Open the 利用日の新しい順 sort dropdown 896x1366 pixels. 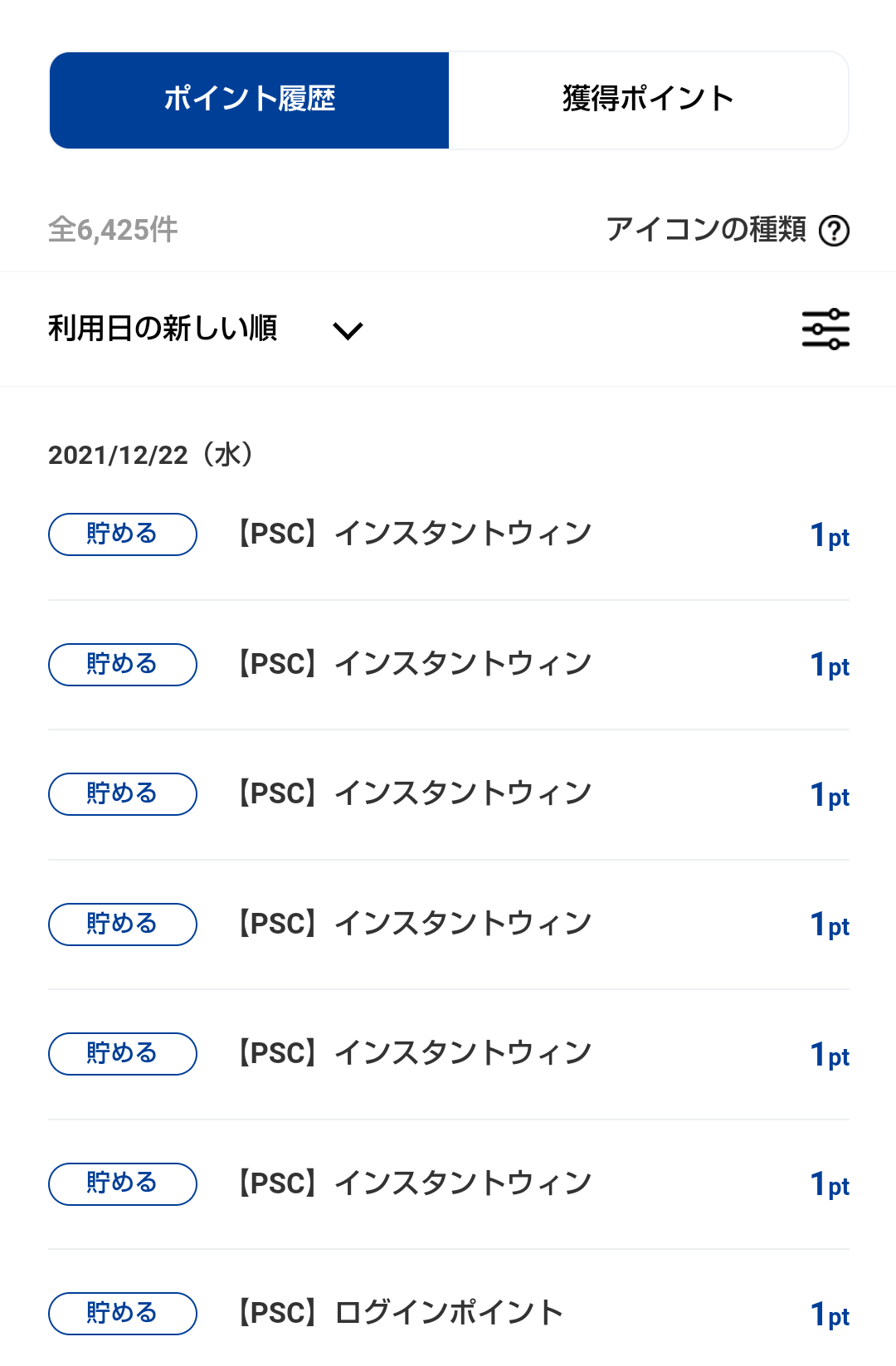[x=163, y=329]
